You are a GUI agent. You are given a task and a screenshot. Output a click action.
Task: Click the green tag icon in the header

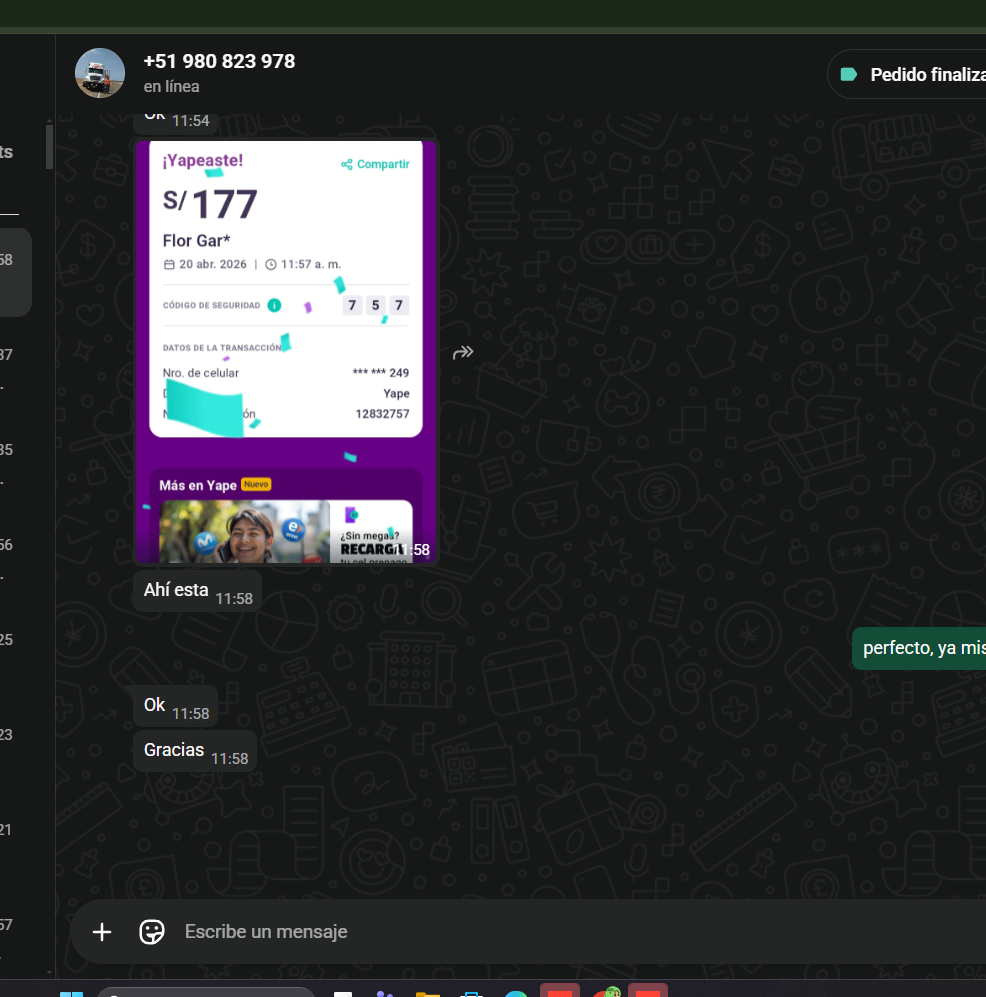coord(849,74)
